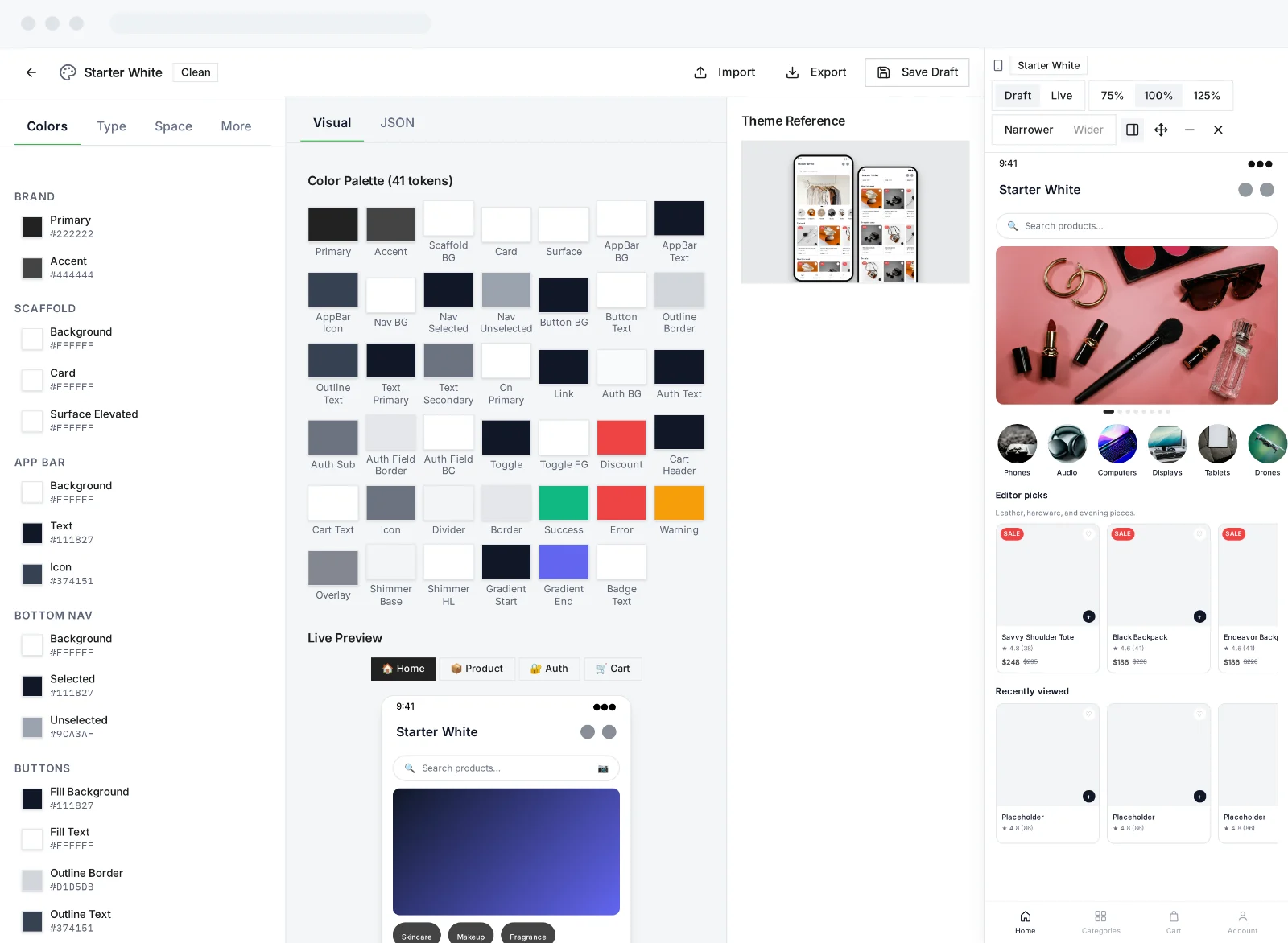
Task: Click the Clean tag beside theme name
Action: 196,72
